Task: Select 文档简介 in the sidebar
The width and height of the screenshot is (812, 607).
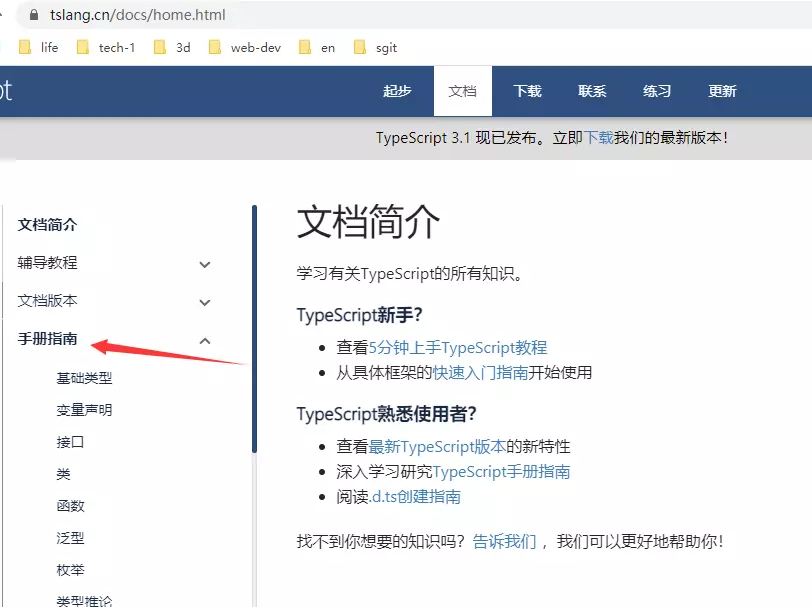Action: click(x=48, y=225)
